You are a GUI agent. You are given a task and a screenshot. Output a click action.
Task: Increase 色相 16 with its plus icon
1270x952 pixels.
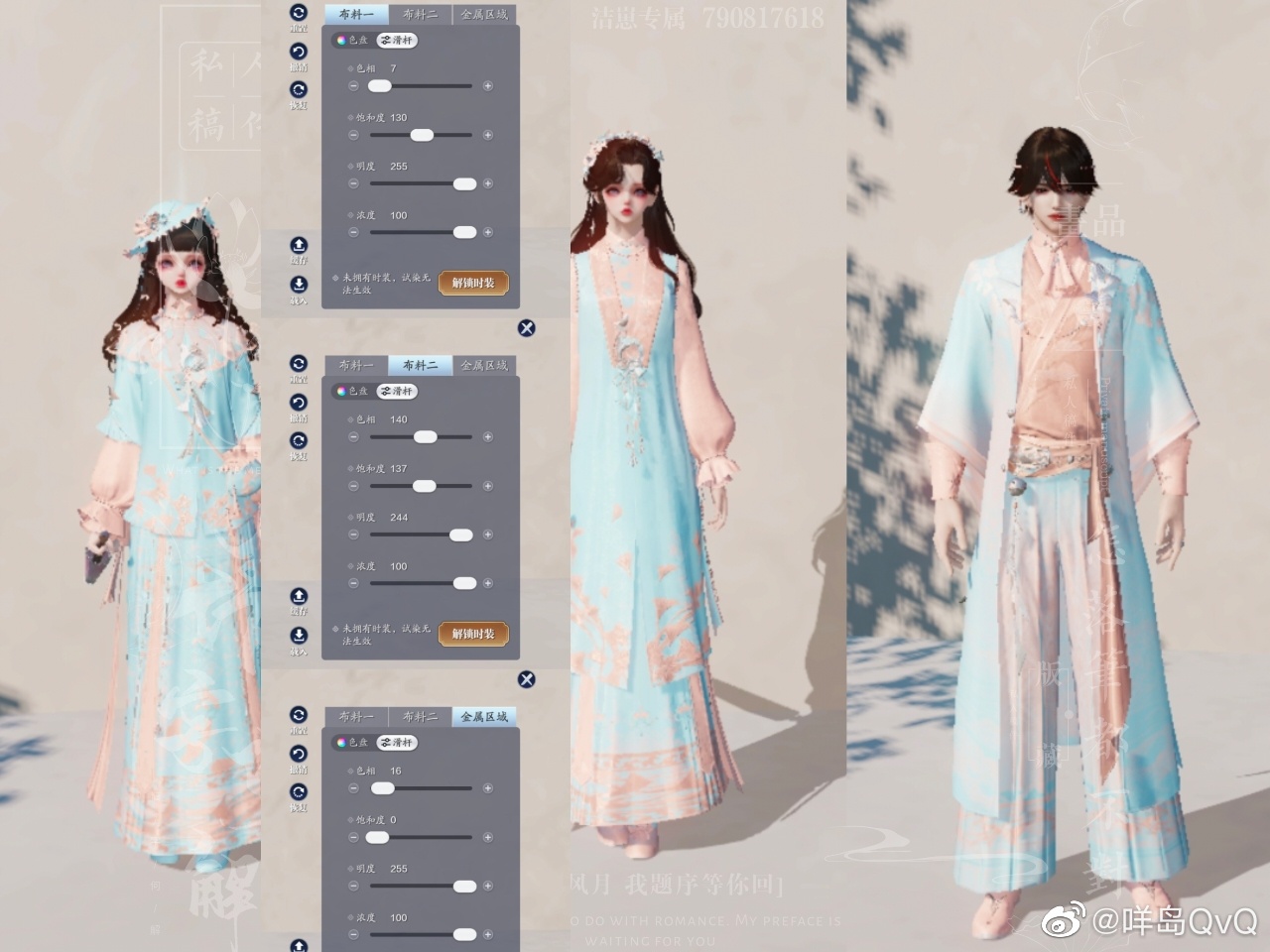pos(487,788)
